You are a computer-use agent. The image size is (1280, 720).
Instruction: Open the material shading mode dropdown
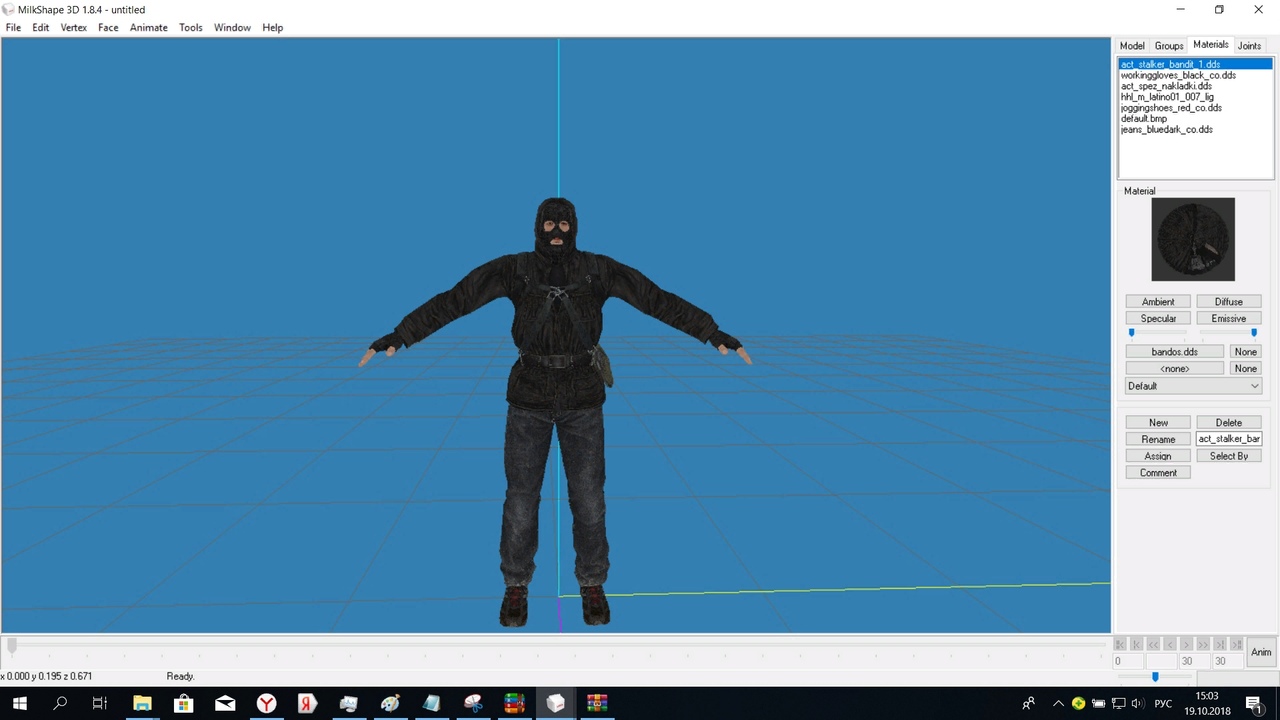[x=1193, y=386]
